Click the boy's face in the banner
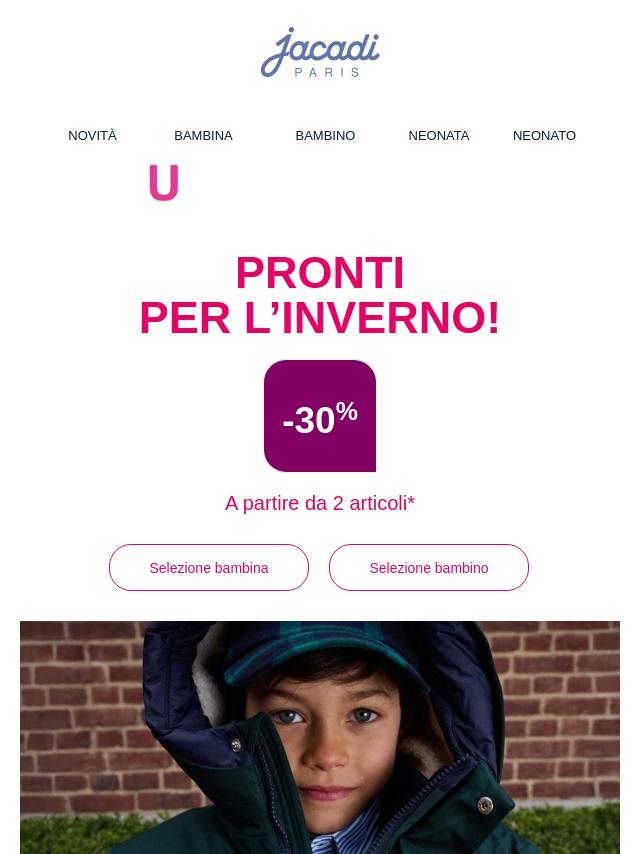Viewport: 640px width, 854px height. [326, 746]
